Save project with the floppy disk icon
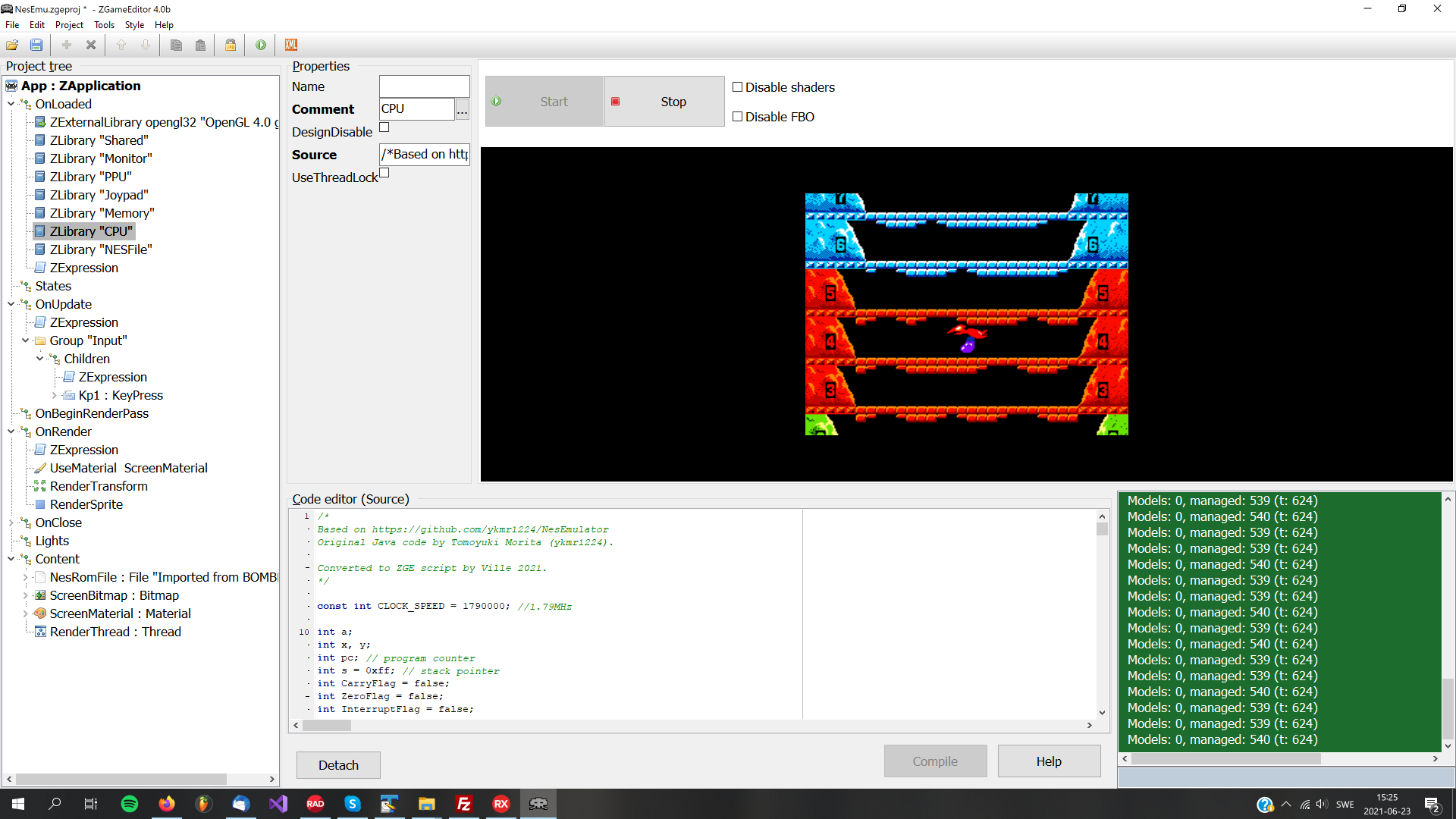The width and height of the screenshot is (1456, 819). coord(36,45)
